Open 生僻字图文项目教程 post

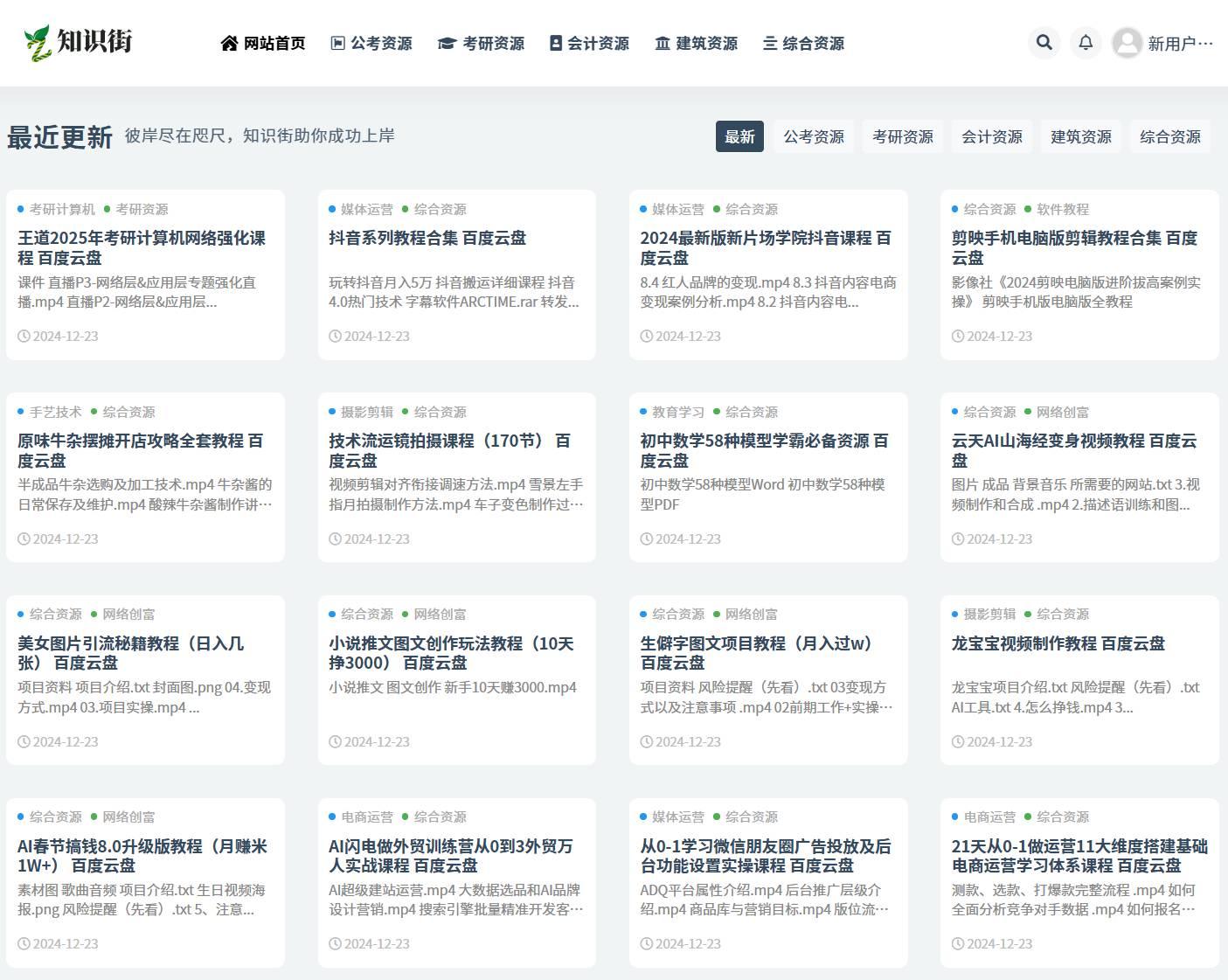[x=760, y=653]
